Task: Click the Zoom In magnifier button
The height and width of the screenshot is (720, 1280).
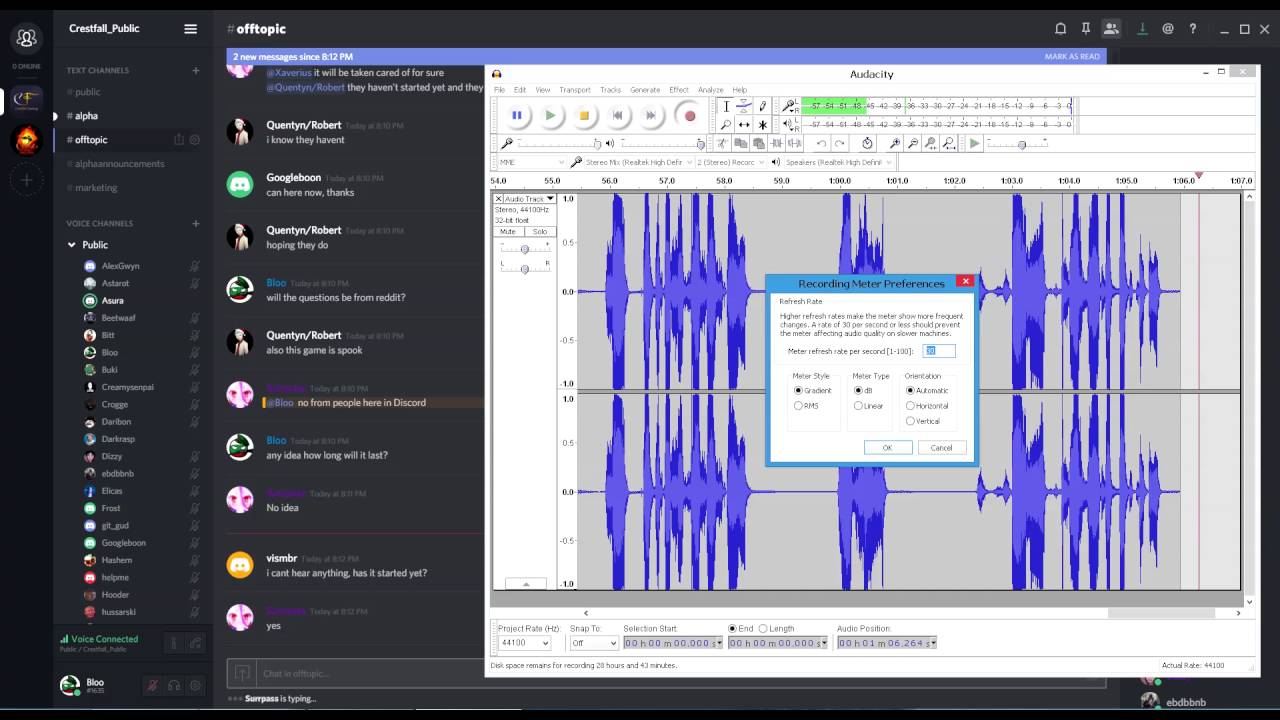Action: click(895, 143)
